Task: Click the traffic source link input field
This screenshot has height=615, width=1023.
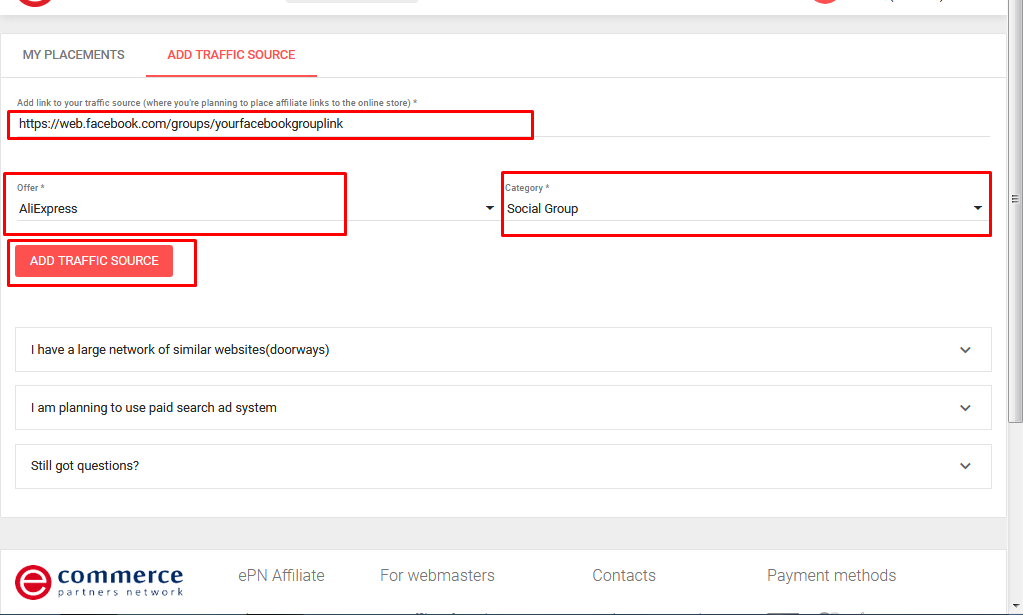Action: [503, 124]
